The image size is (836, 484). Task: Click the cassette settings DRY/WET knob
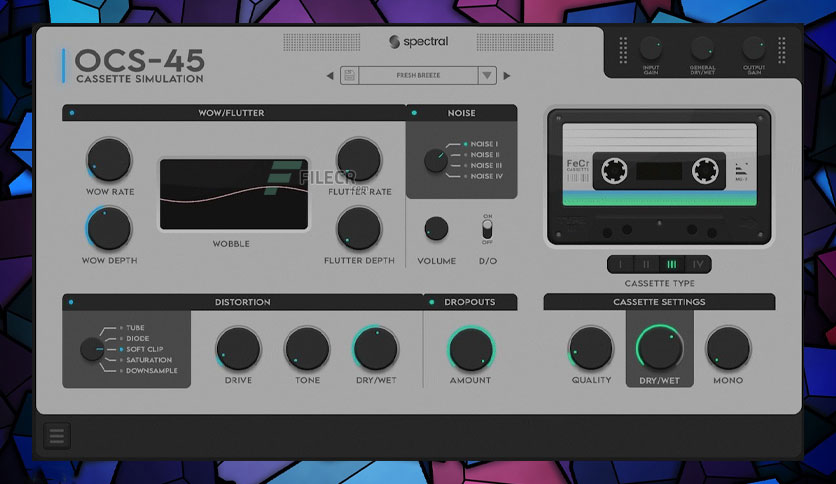tap(660, 349)
